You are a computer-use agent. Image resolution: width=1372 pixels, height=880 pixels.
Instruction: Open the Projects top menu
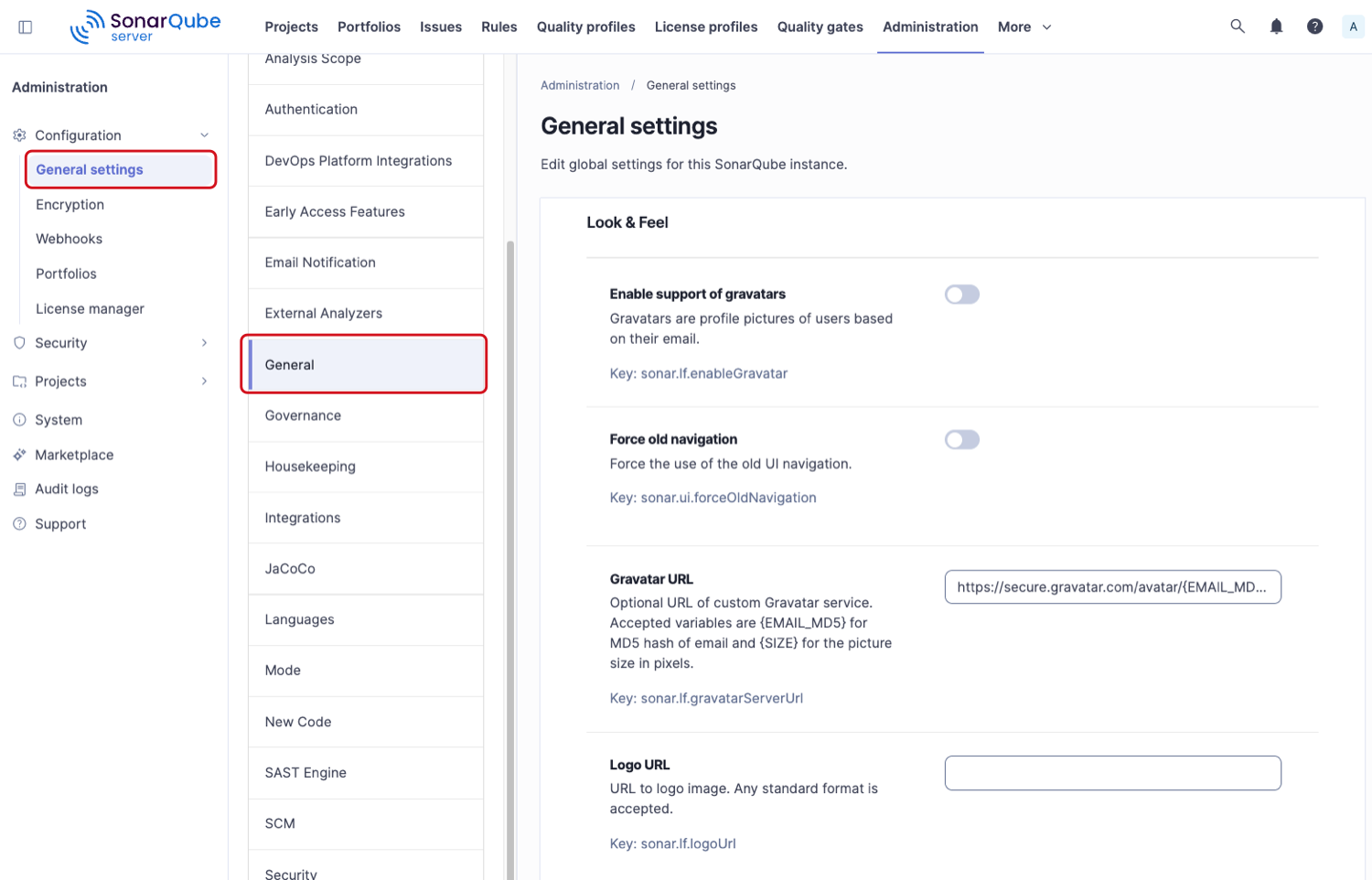coord(292,27)
